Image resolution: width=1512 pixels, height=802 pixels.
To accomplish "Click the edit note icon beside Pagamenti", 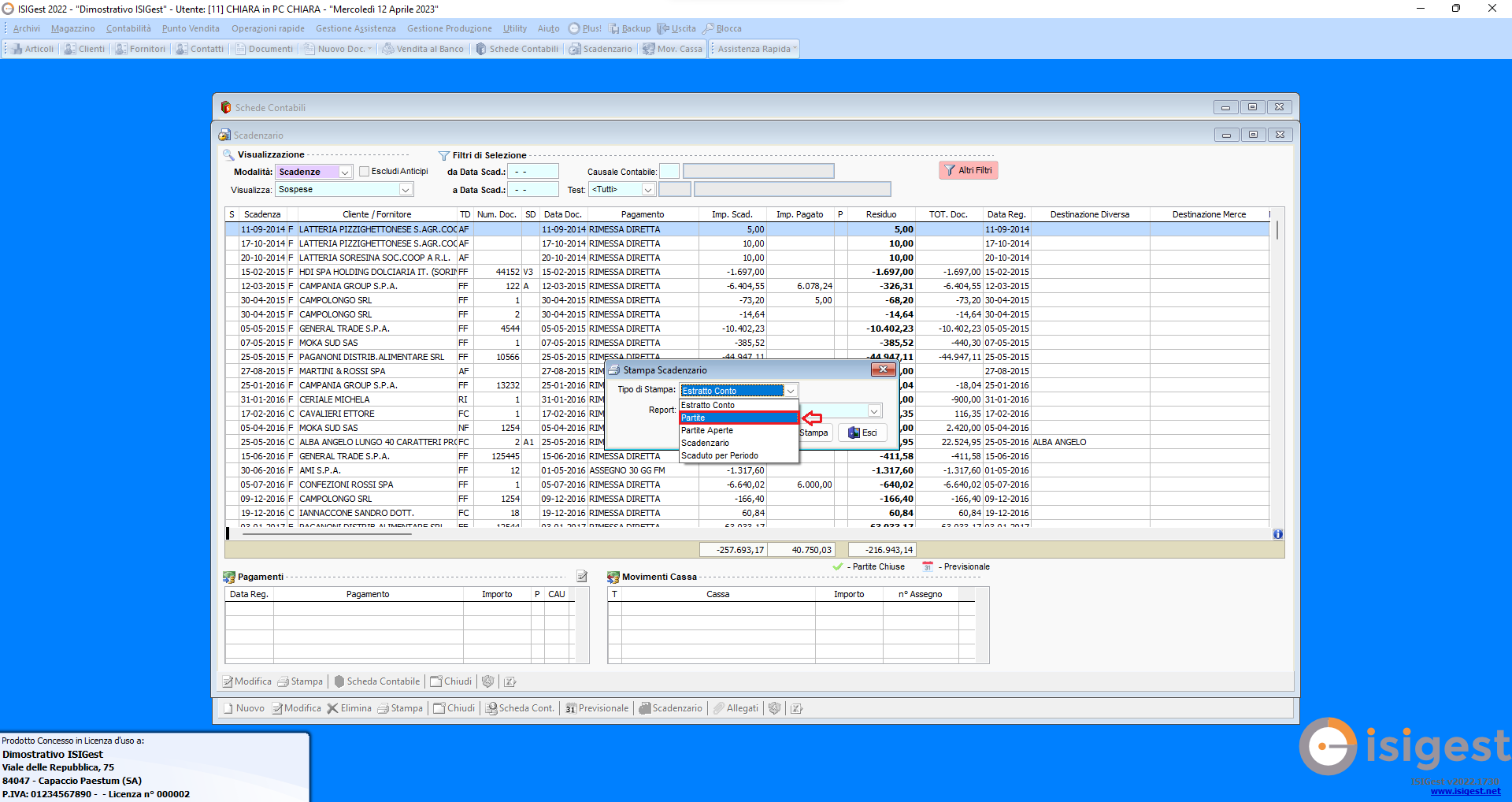I will tap(582, 577).
